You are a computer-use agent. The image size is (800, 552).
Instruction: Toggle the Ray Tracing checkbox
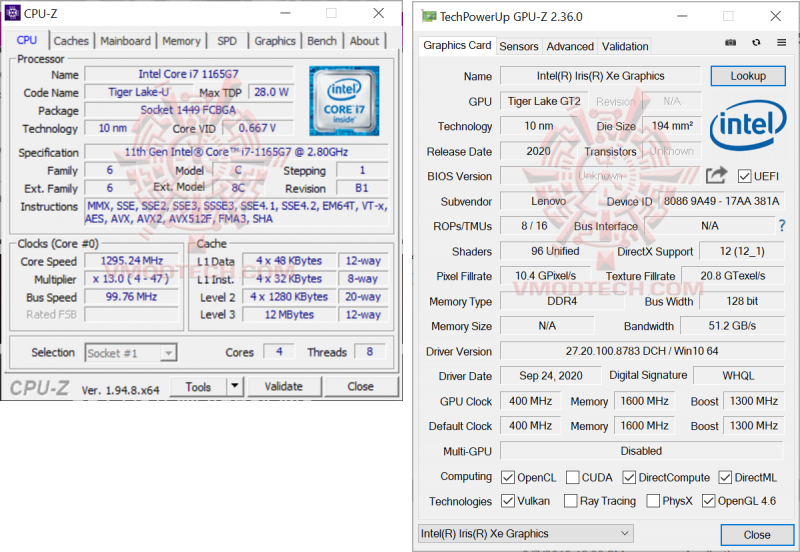point(570,501)
